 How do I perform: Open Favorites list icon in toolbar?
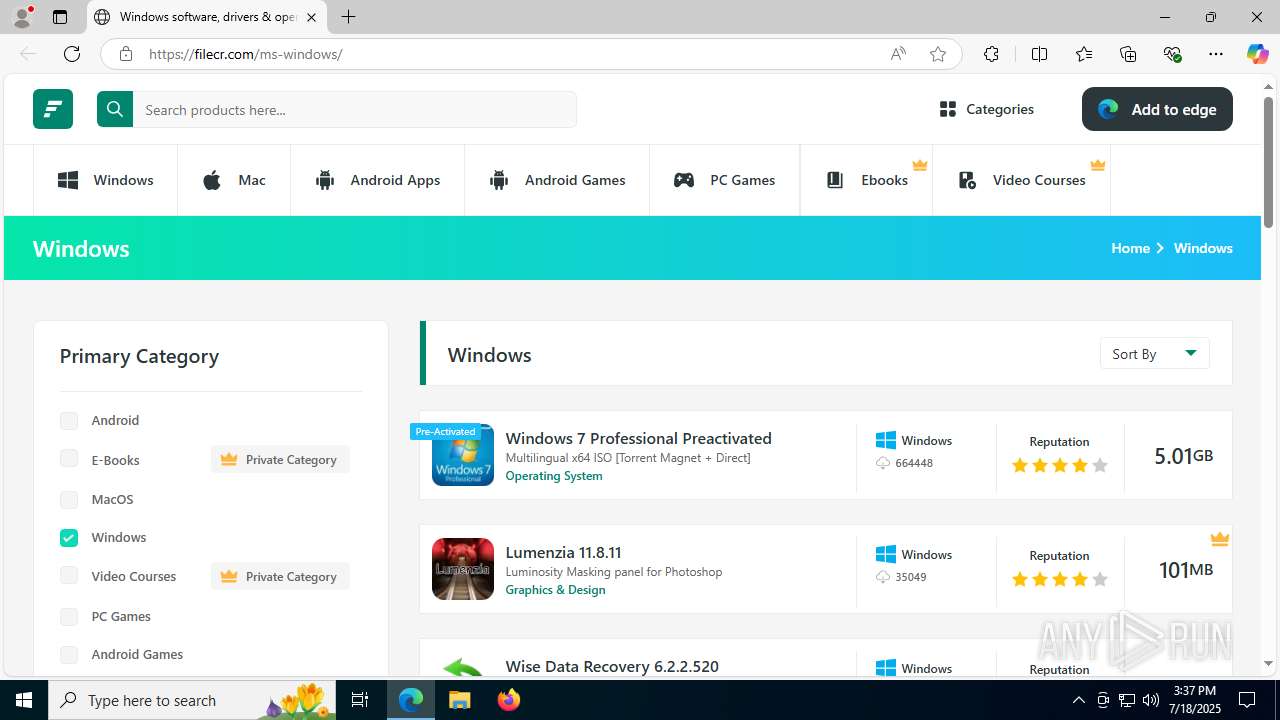pos(1084,54)
